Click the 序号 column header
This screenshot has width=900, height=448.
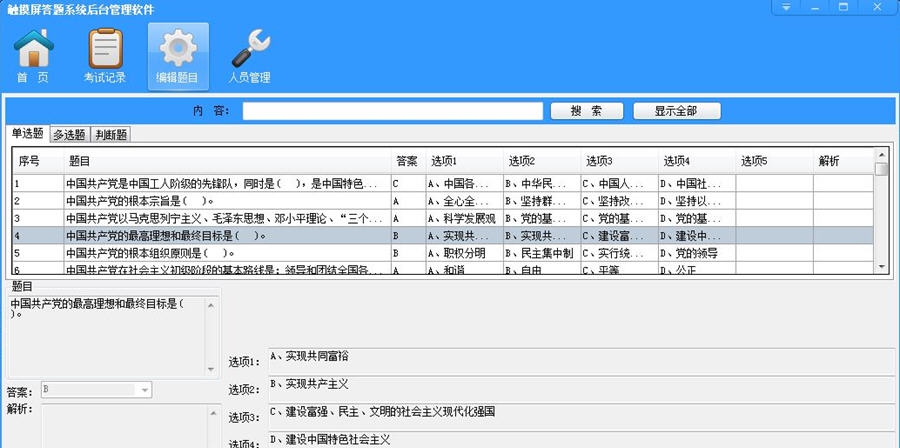(x=38, y=161)
